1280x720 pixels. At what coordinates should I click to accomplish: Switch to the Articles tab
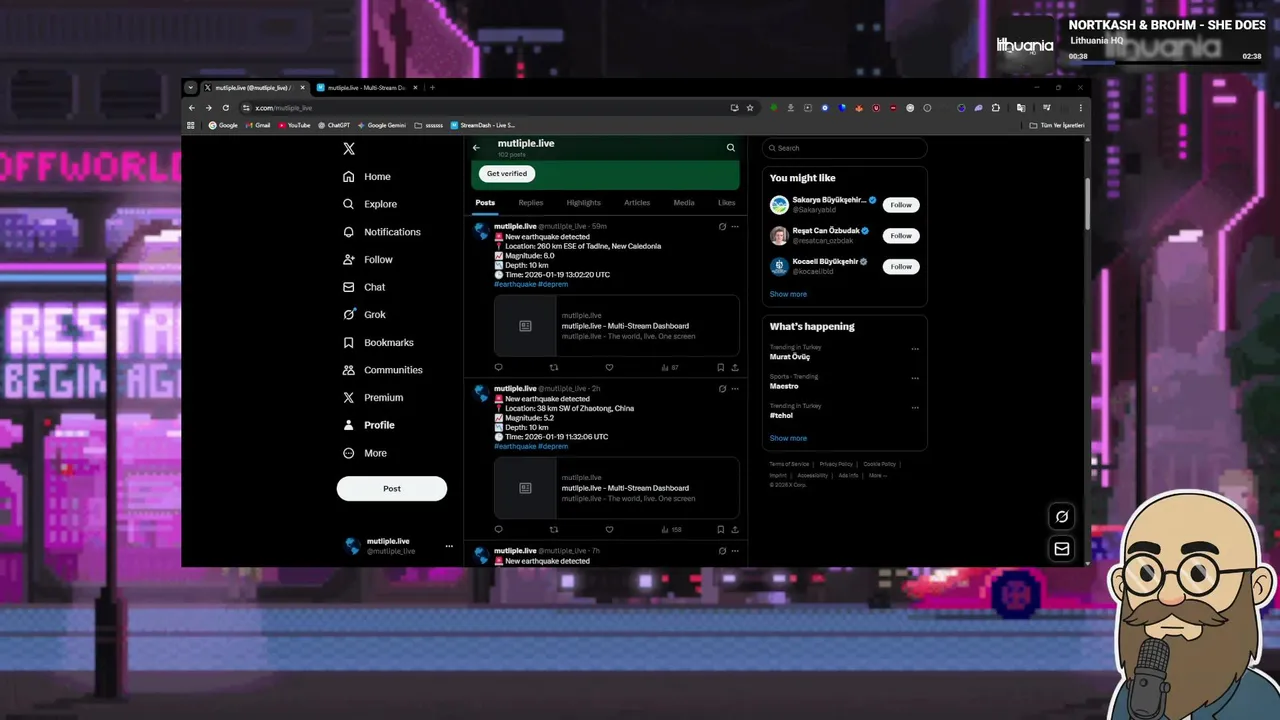pyautogui.click(x=637, y=203)
